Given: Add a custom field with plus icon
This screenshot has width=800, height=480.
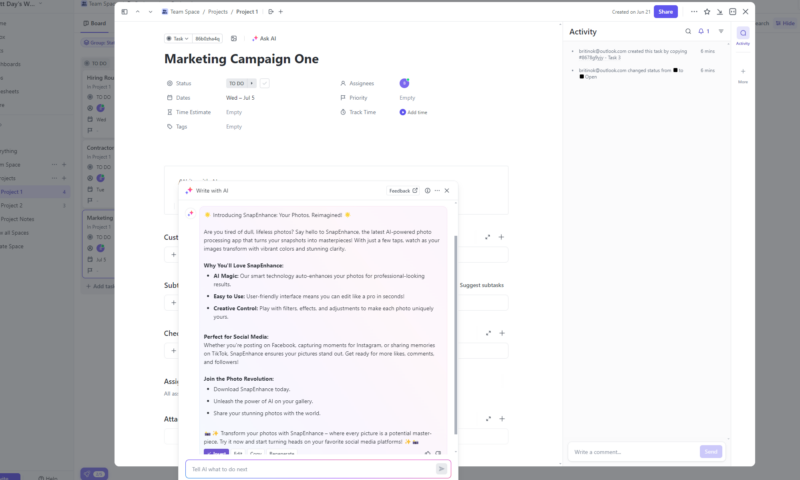Looking at the screenshot, I should click(x=502, y=237).
